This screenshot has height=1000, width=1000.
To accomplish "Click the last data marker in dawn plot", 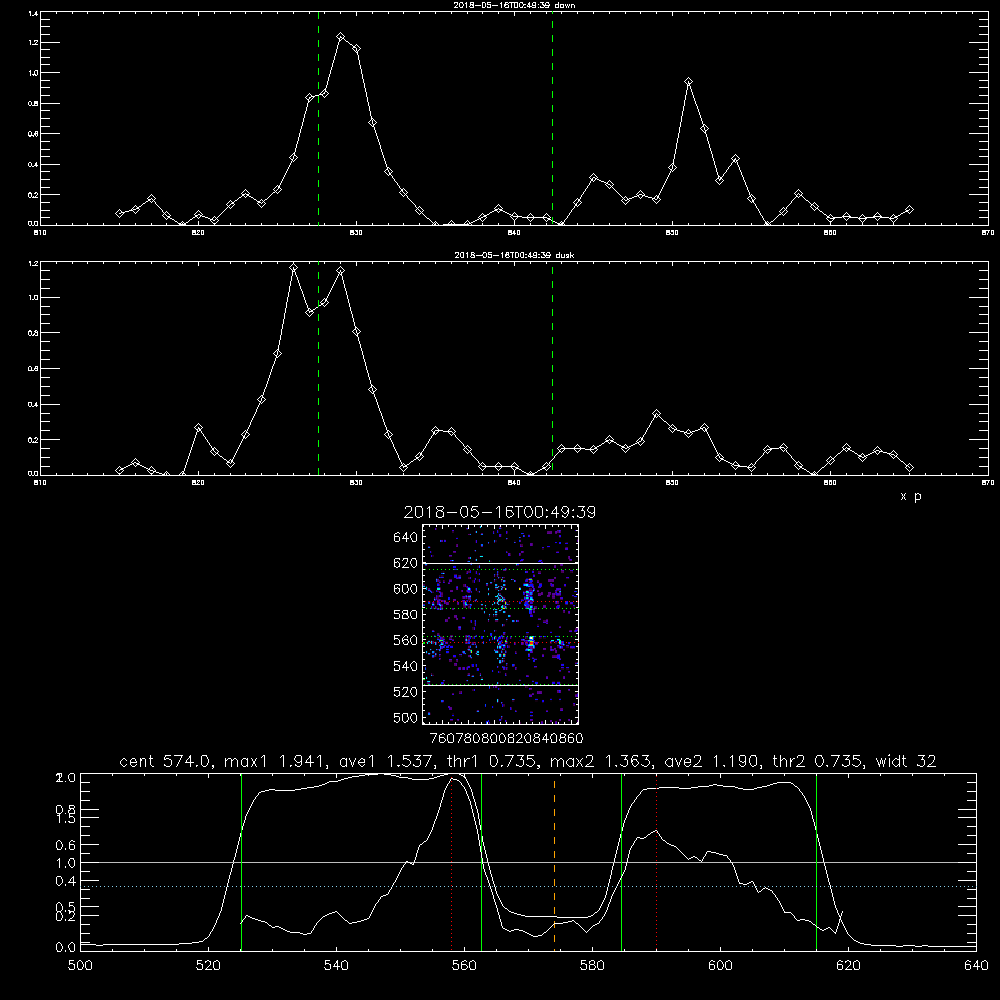I will (909, 209).
